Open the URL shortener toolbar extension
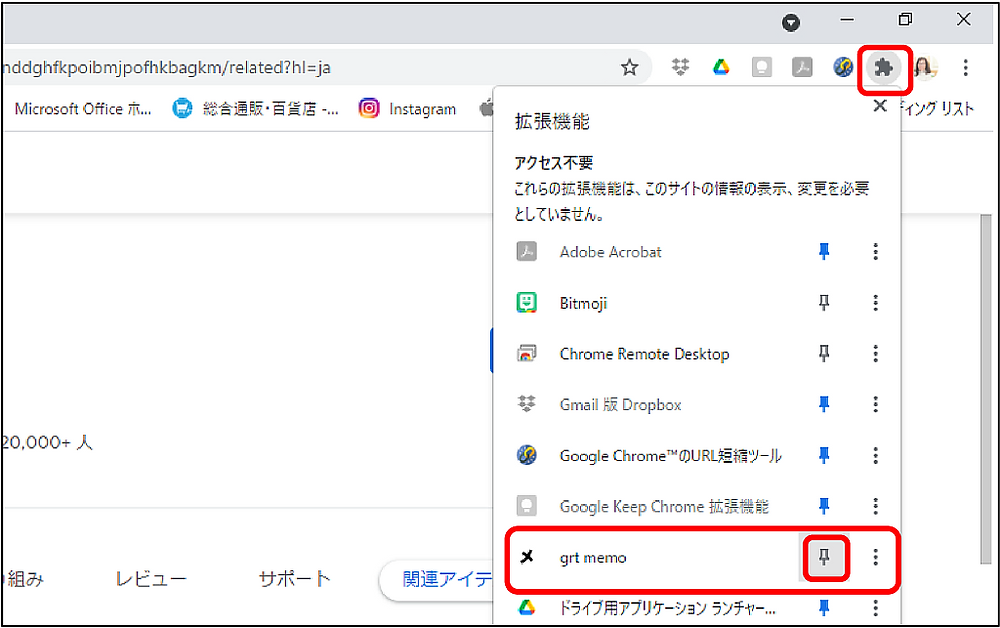 tap(843, 67)
